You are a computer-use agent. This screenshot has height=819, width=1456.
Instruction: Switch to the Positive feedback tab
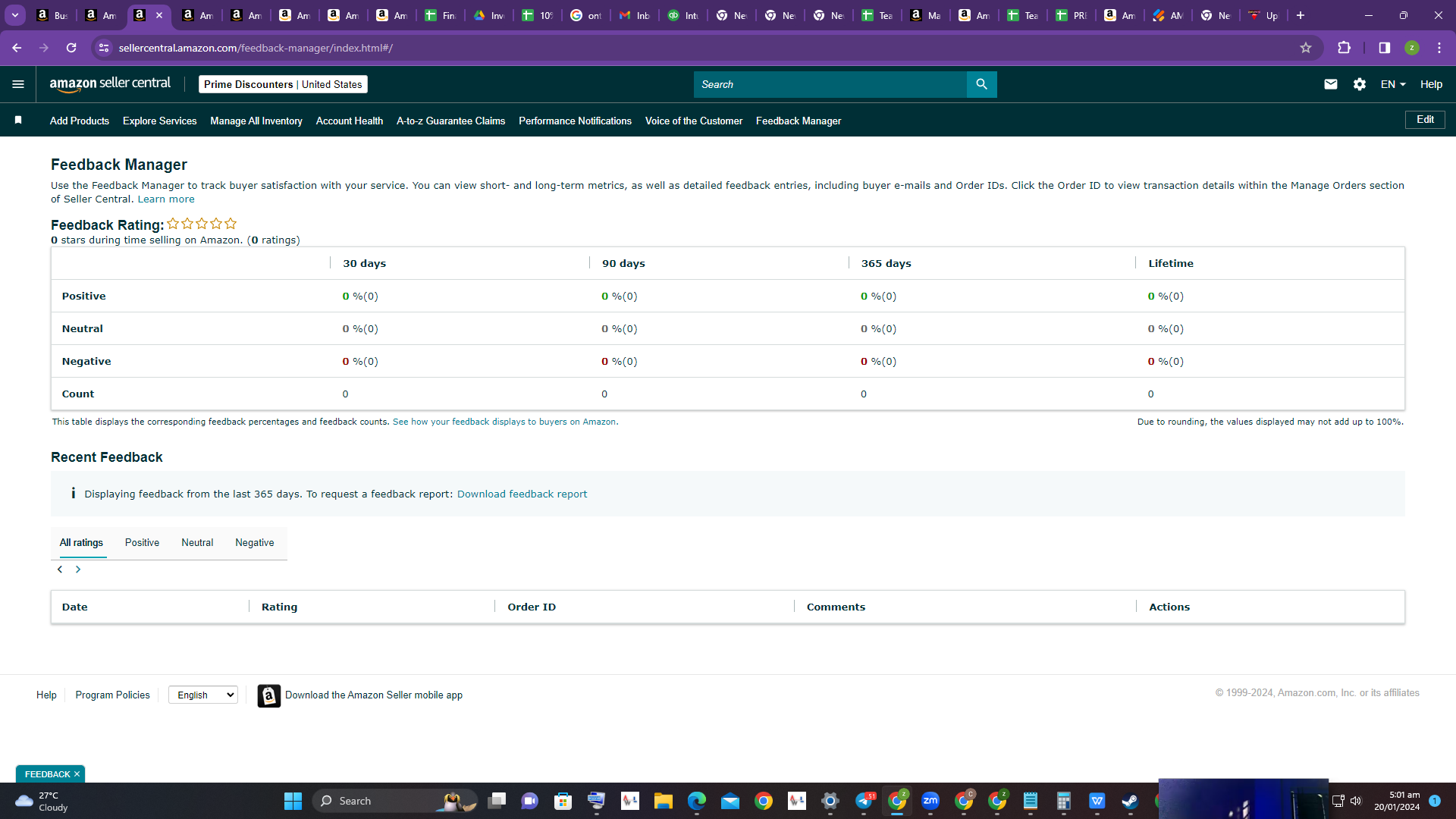(x=142, y=543)
